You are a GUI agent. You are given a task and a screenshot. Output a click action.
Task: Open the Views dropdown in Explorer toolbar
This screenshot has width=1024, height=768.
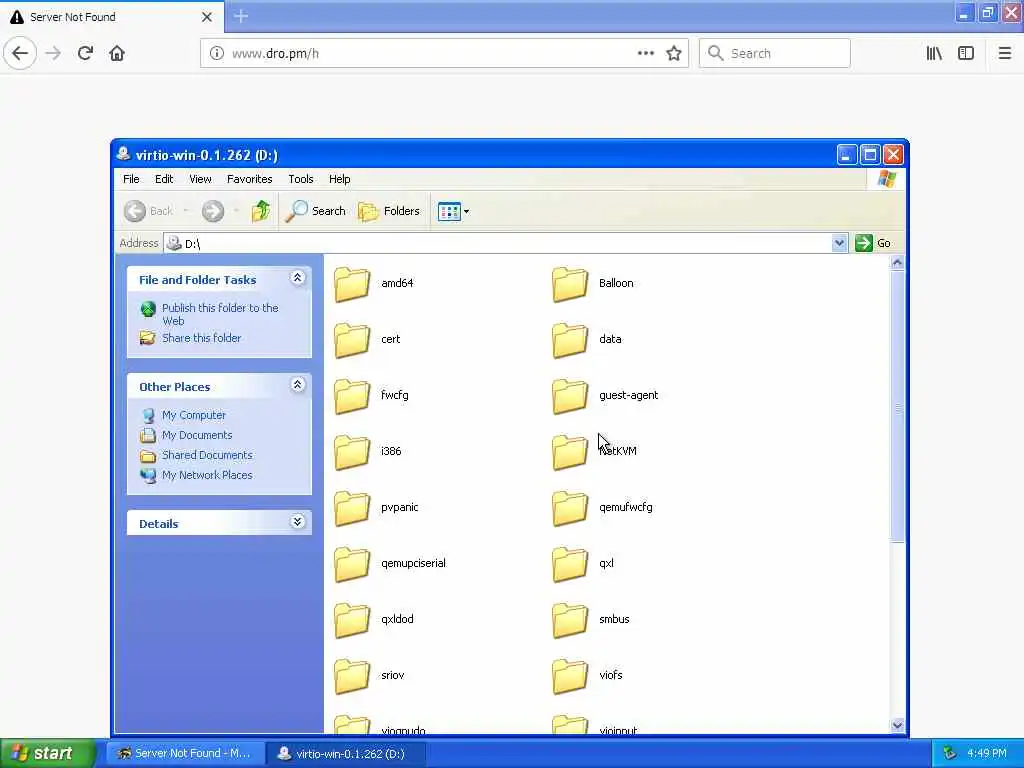pyautogui.click(x=453, y=212)
